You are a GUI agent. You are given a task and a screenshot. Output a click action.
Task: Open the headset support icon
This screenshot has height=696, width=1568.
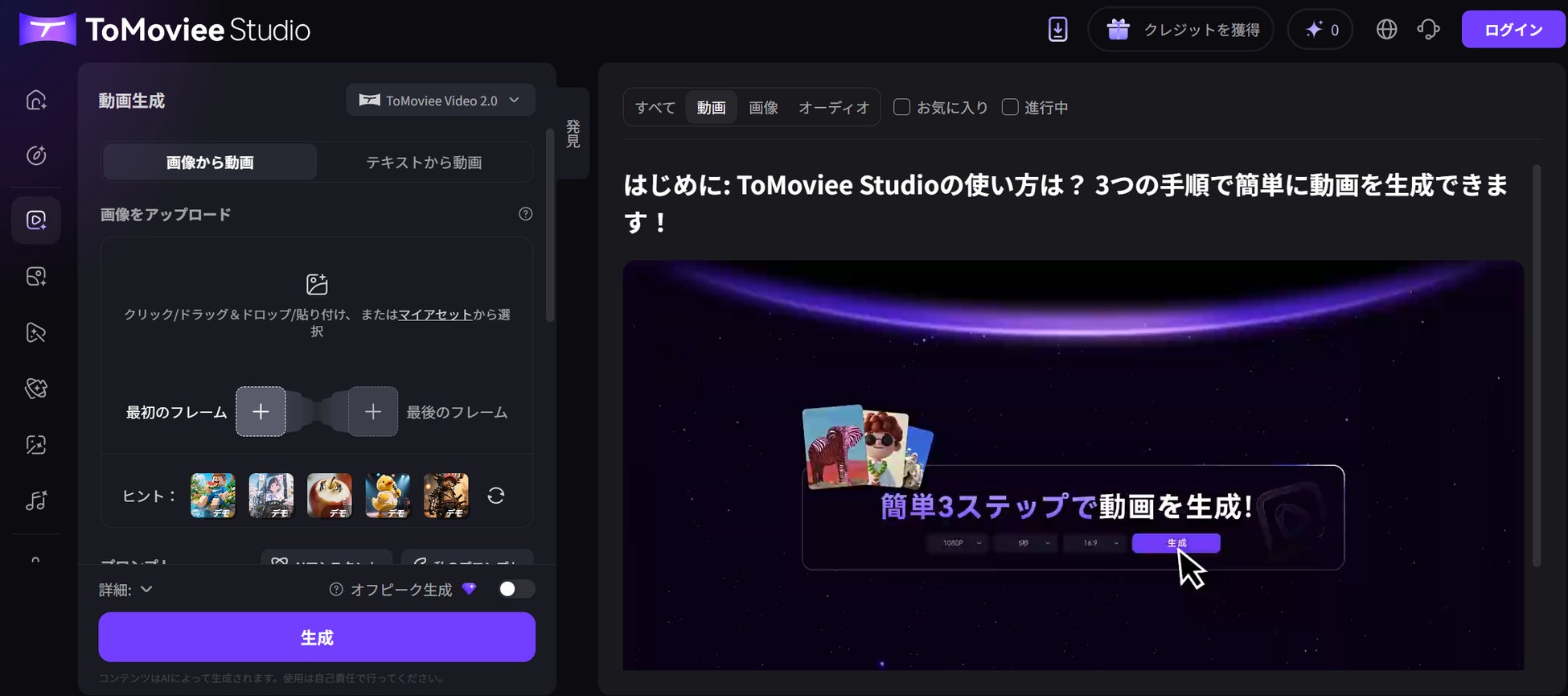pos(1428,30)
